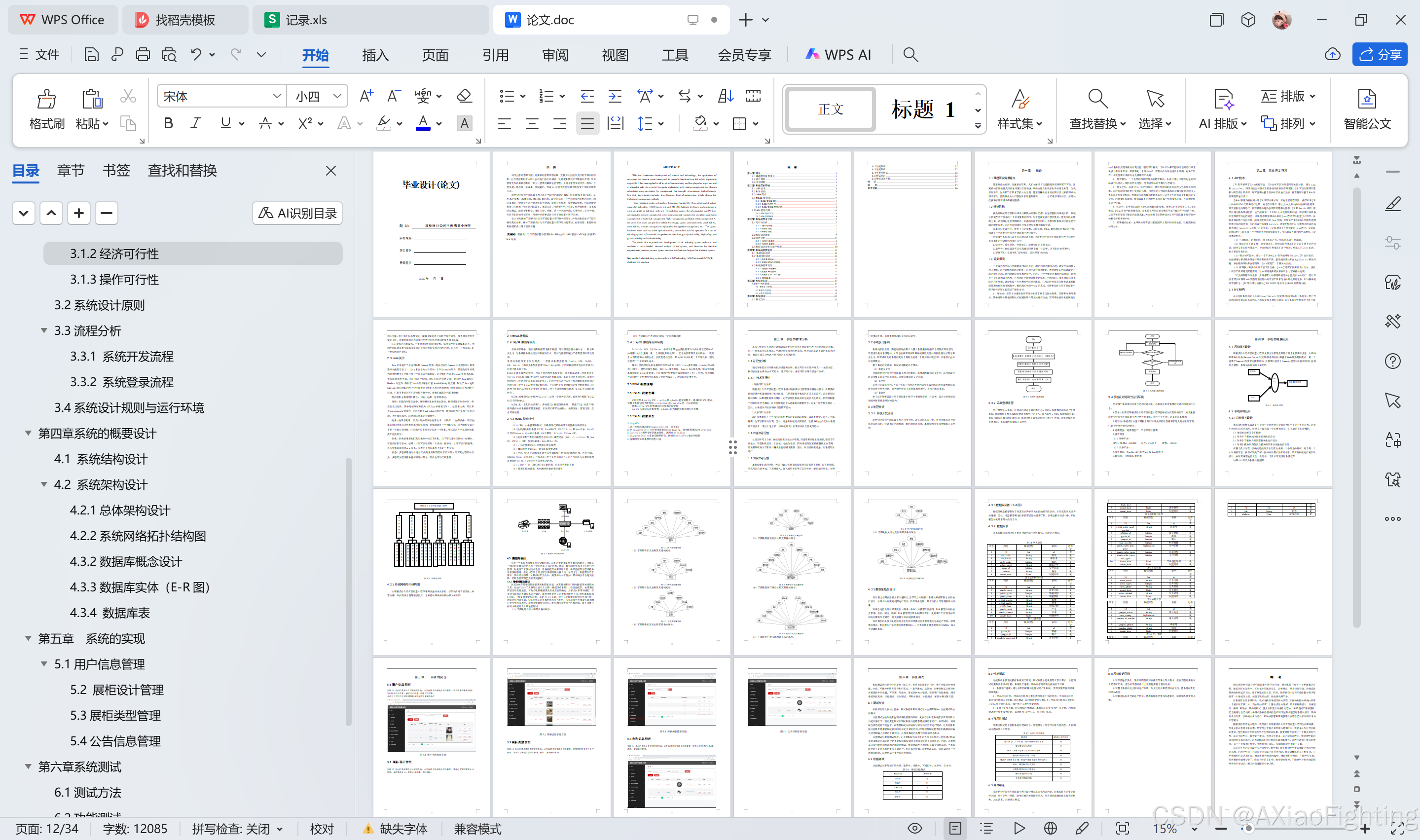Click the italic formatting icon

196,123
